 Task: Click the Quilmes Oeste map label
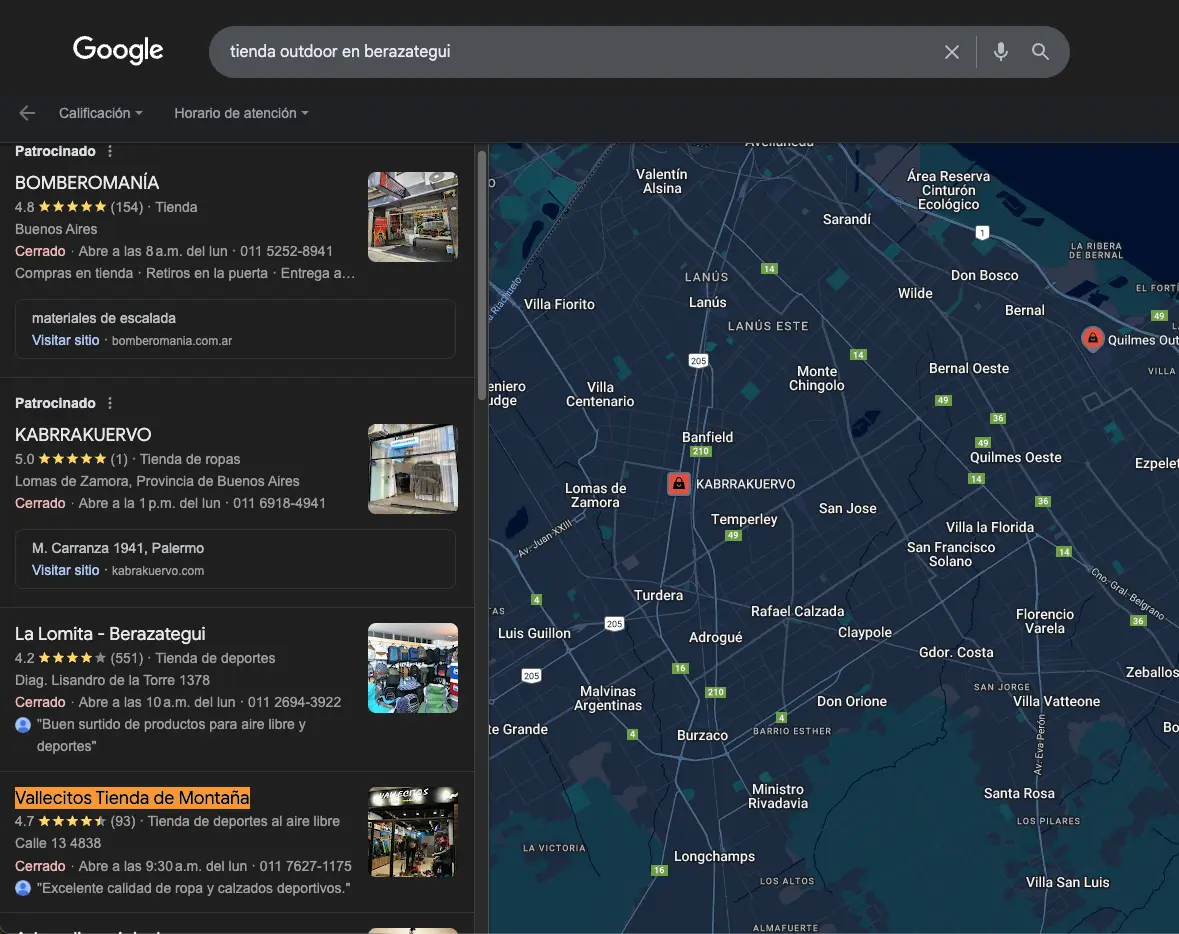(x=1015, y=457)
